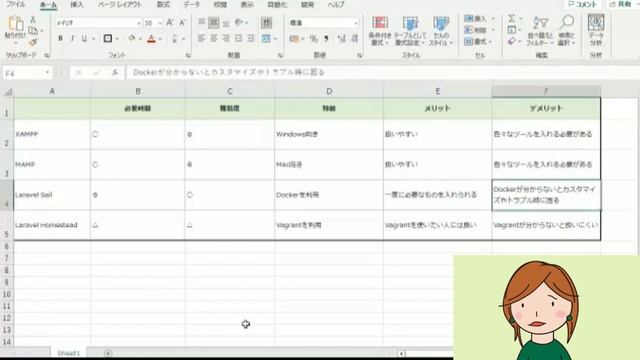Click the Name Box showing F4
The width and height of the screenshot is (640, 360).
pos(23,73)
